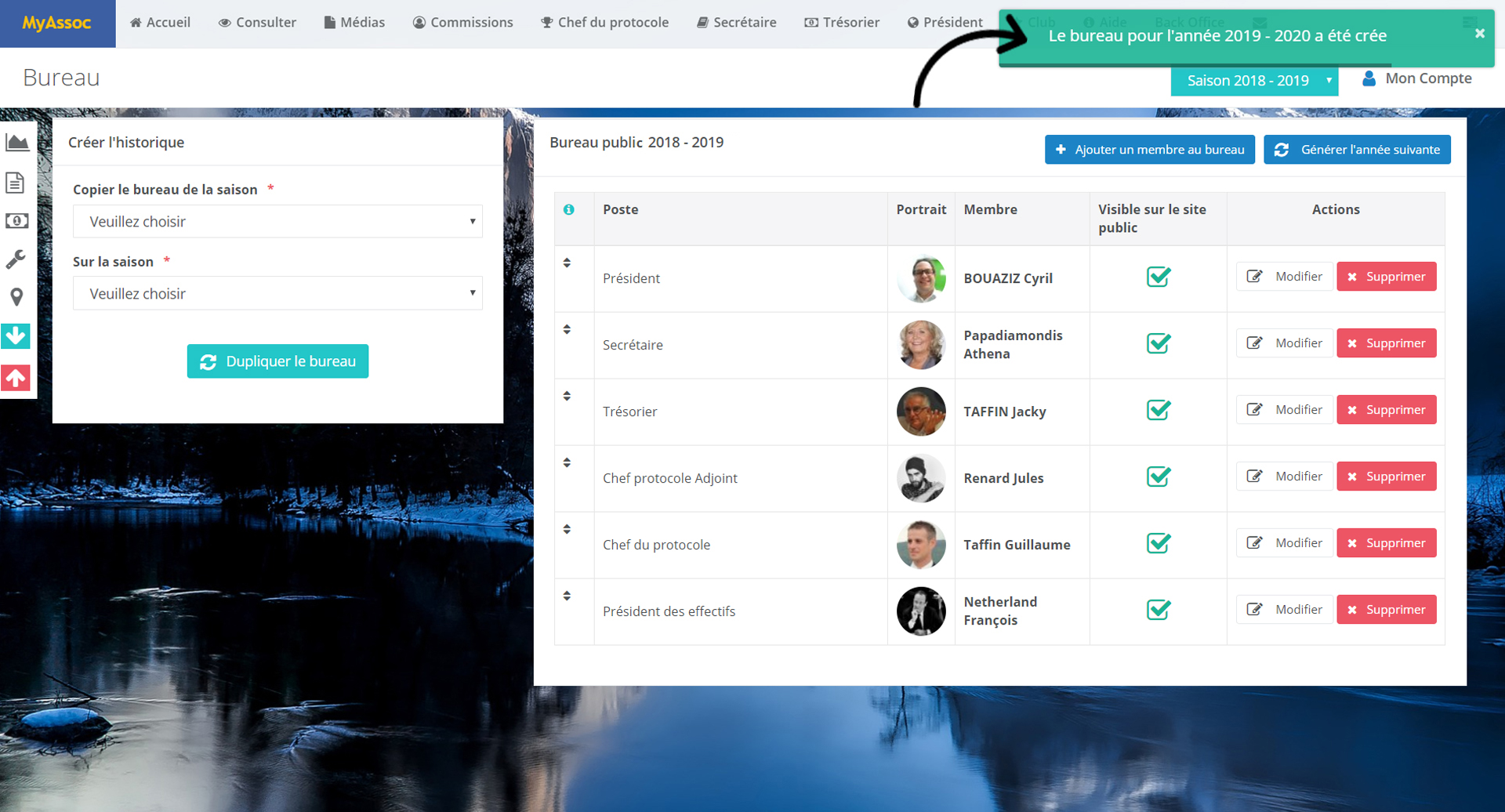Viewport: 1505px width, 812px height.
Task: Select the wrench settings sidebar icon
Action: pos(16,259)
